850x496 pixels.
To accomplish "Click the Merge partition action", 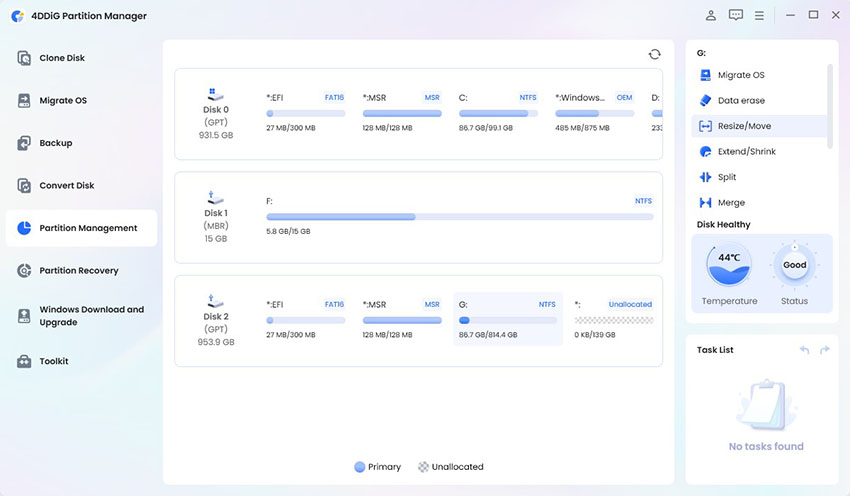I will click(x=731, y=203).
